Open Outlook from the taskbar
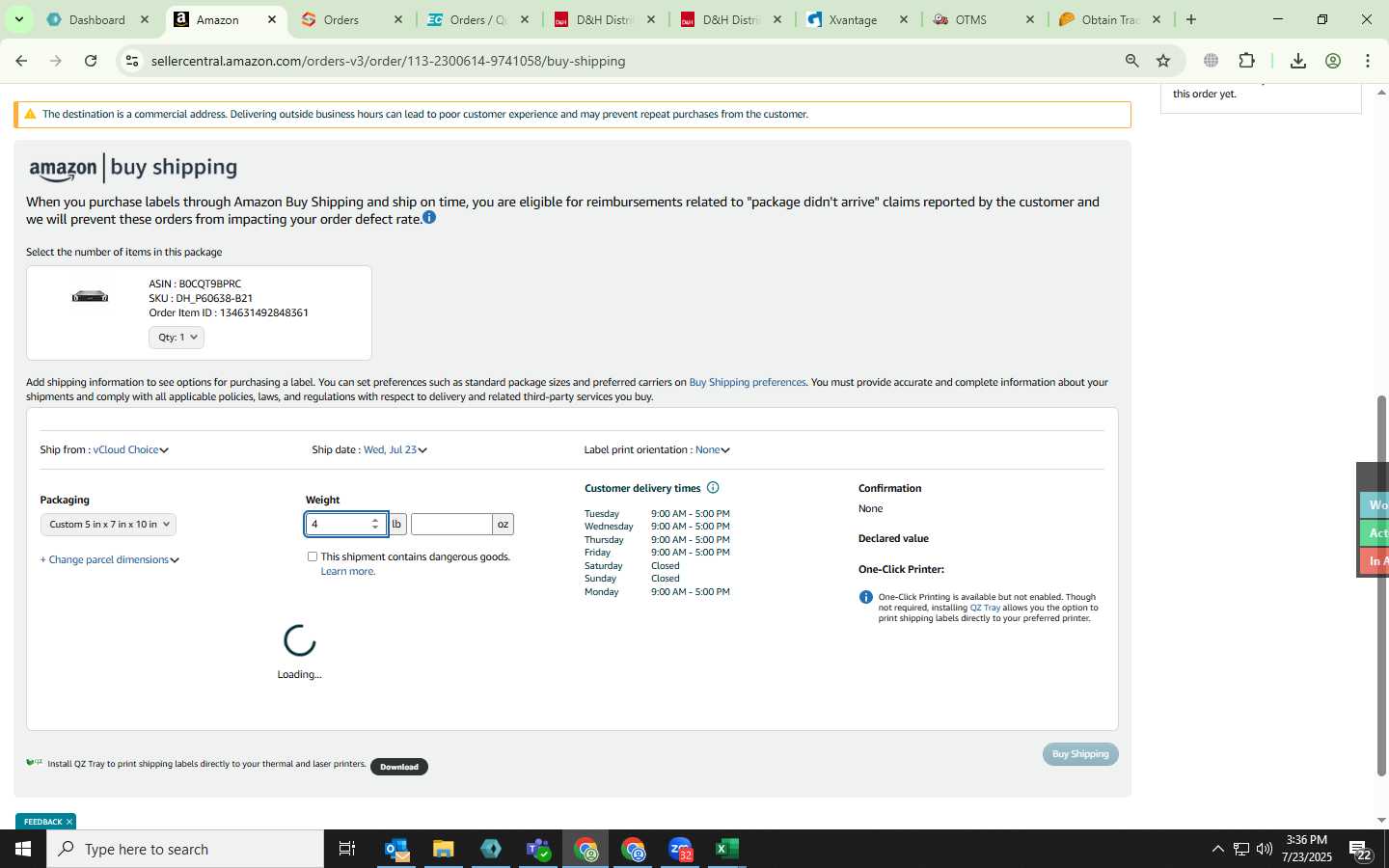 (x=396, y=849)
